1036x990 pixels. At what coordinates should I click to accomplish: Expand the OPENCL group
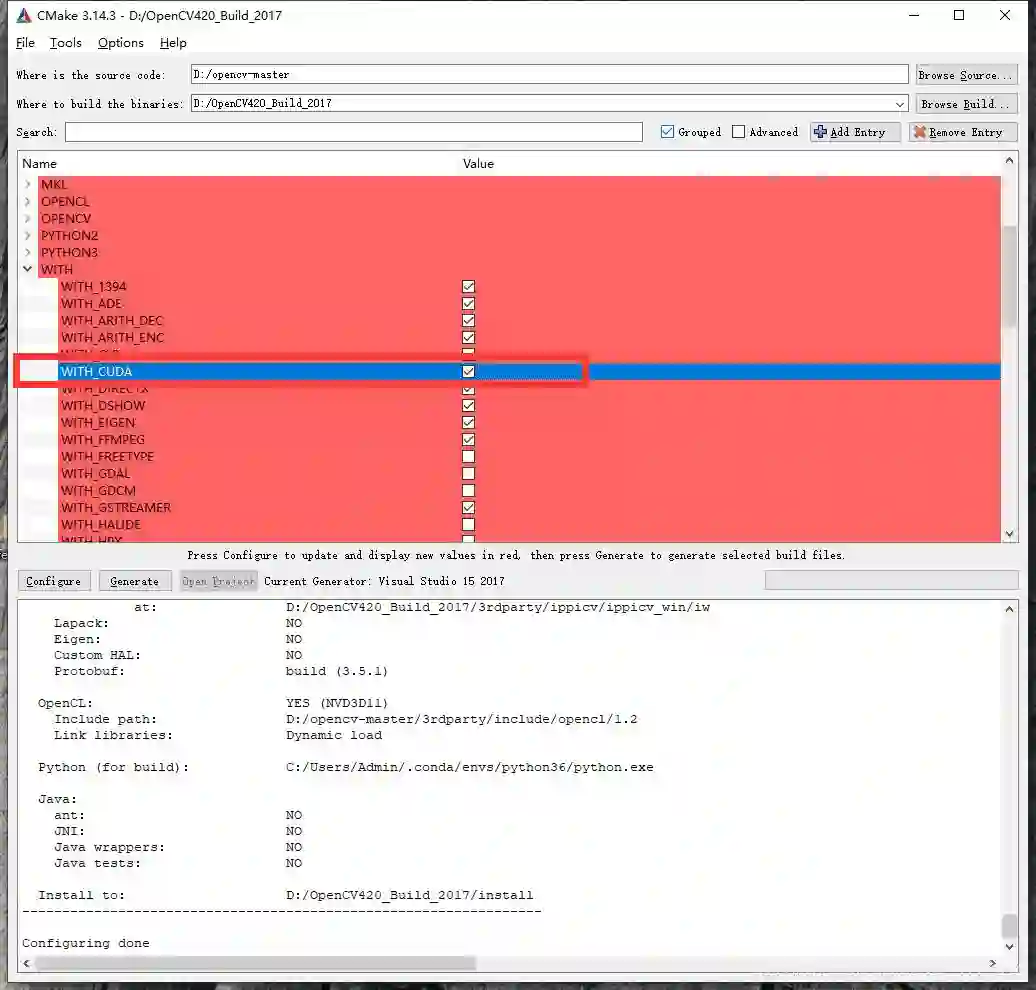[x=28, y=201]
